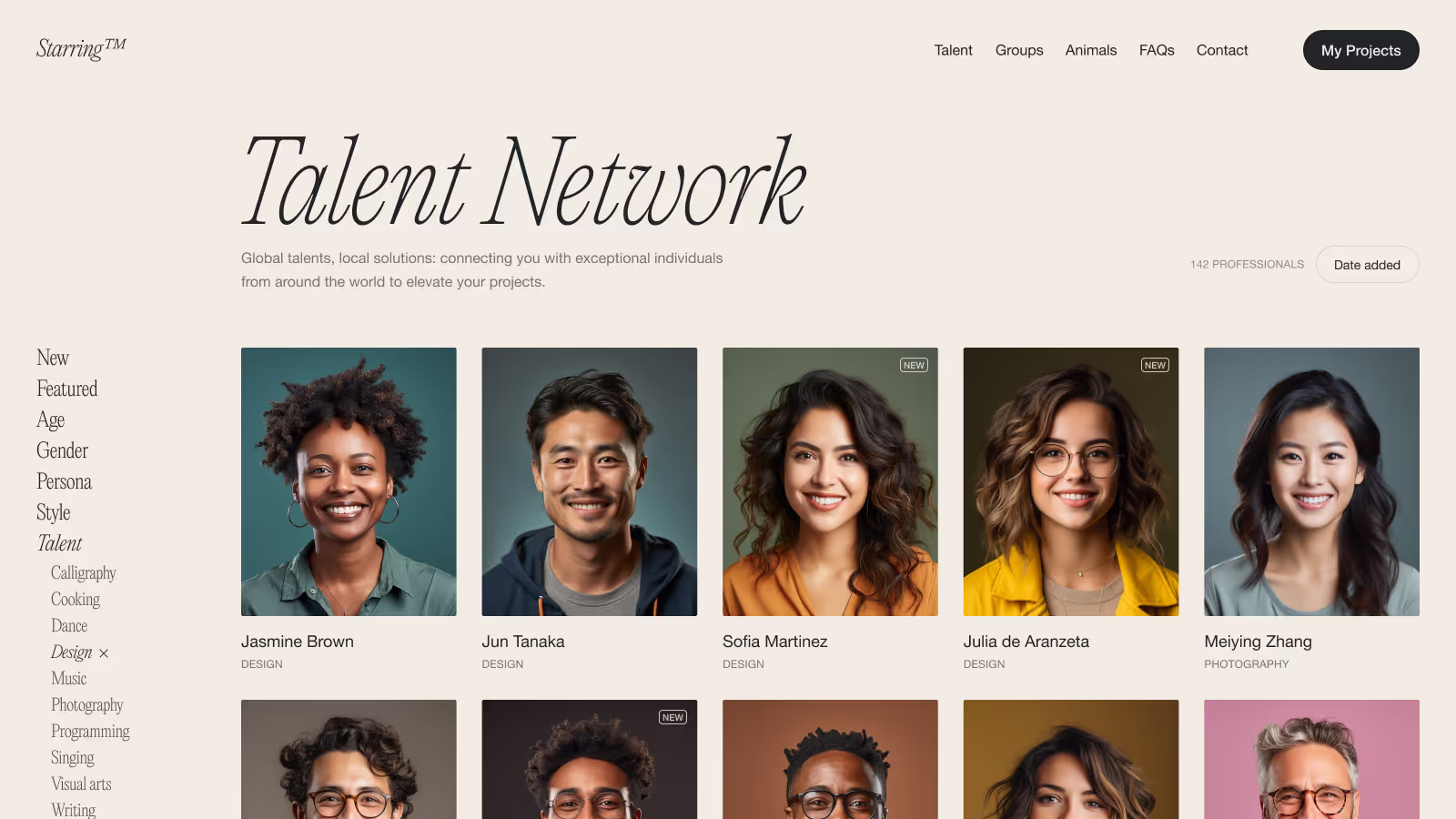Open the Animals navigation menu item

coord(1091,50)
